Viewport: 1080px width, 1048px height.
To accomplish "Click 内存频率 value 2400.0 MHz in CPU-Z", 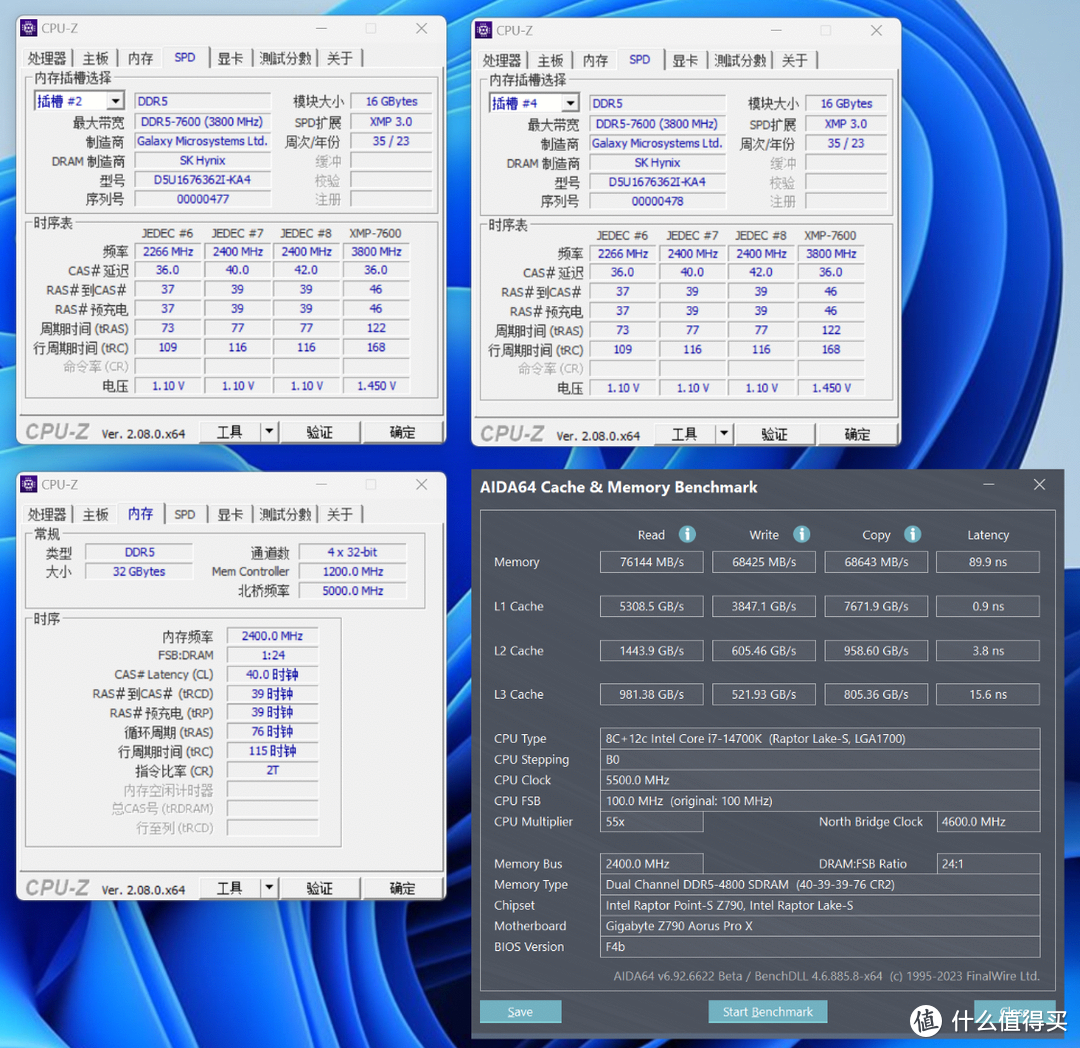I will tap(273, 636).
